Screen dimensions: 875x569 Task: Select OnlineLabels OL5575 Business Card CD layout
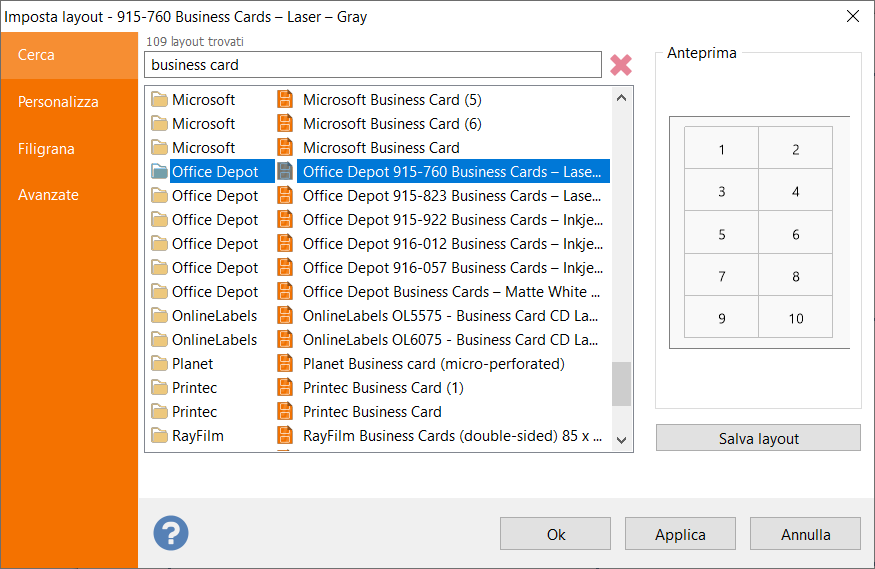tap(450, 316)
